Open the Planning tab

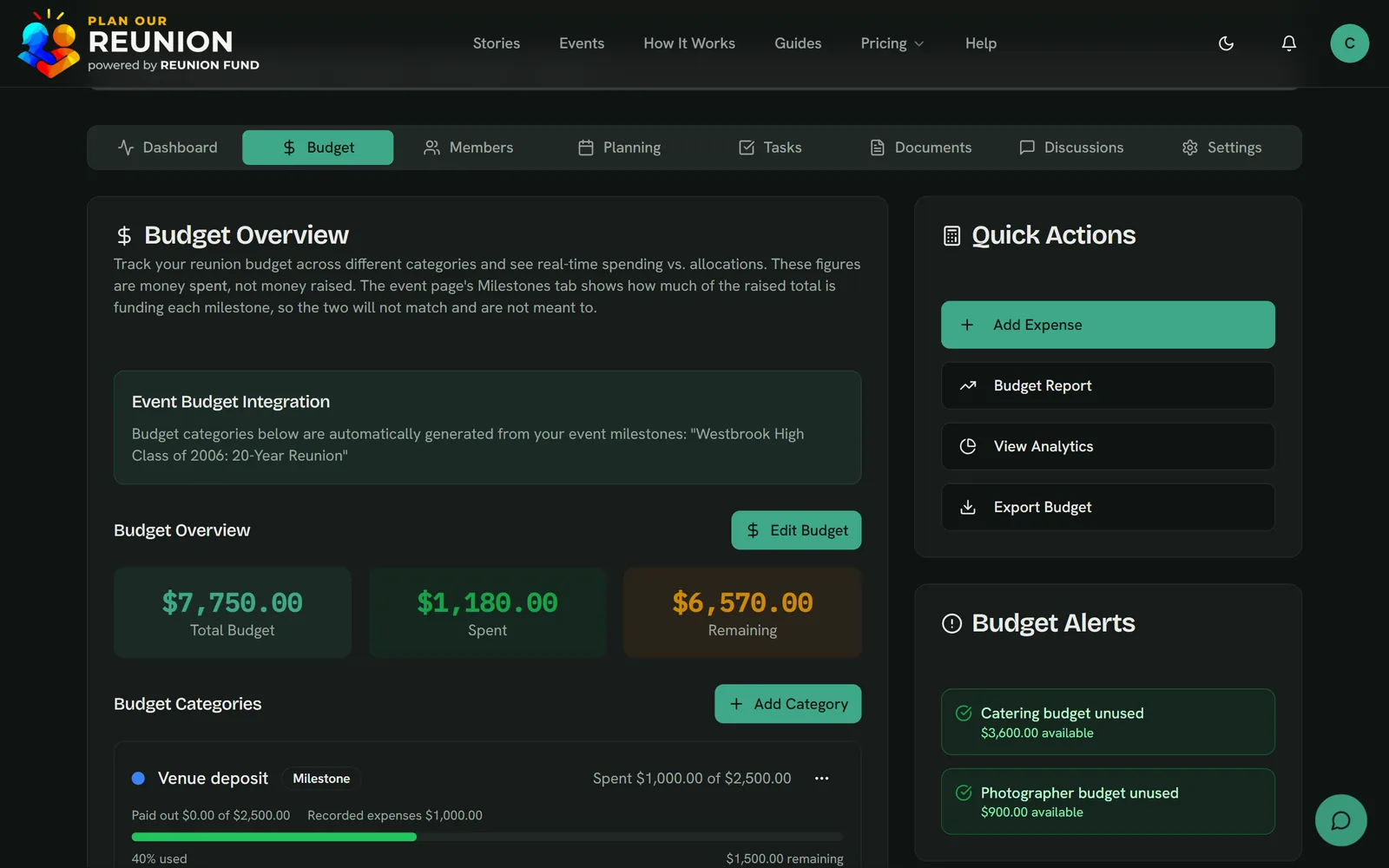click(620, 148)
